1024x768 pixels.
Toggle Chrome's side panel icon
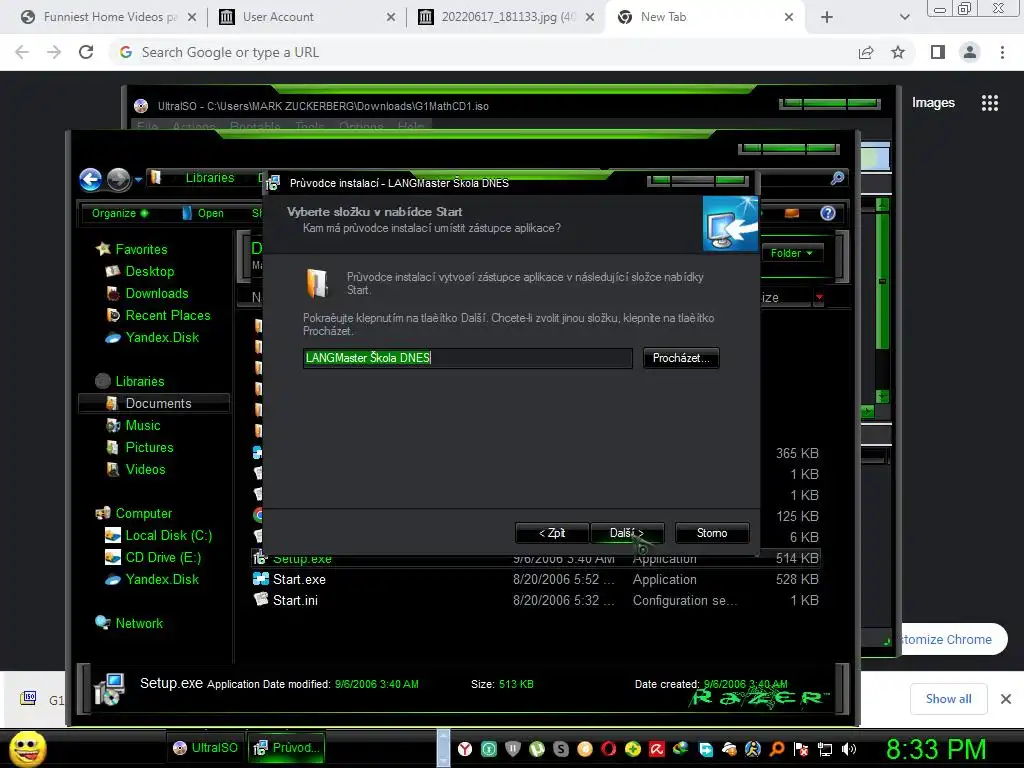tap(938, 52)
